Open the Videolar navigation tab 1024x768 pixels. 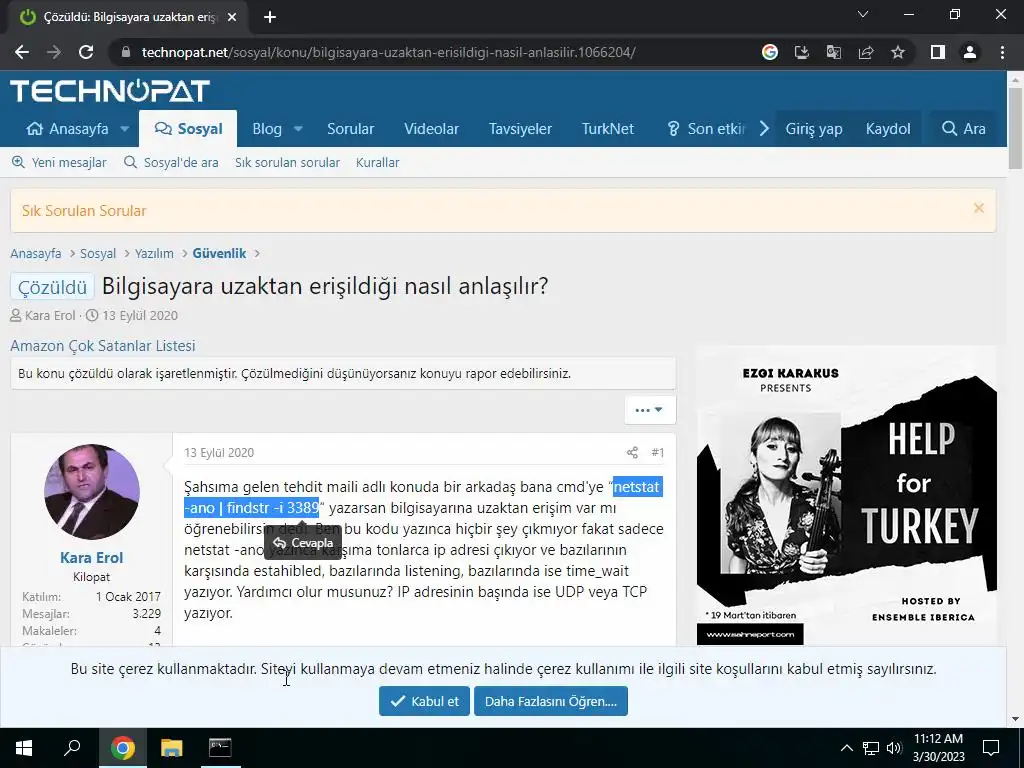pos(431,129)
